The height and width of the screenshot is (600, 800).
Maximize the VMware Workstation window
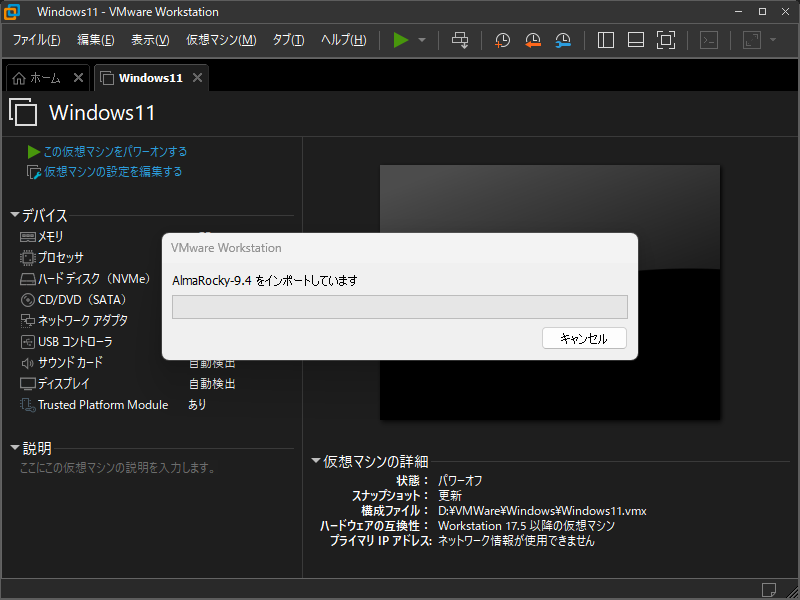pos(762,11)
